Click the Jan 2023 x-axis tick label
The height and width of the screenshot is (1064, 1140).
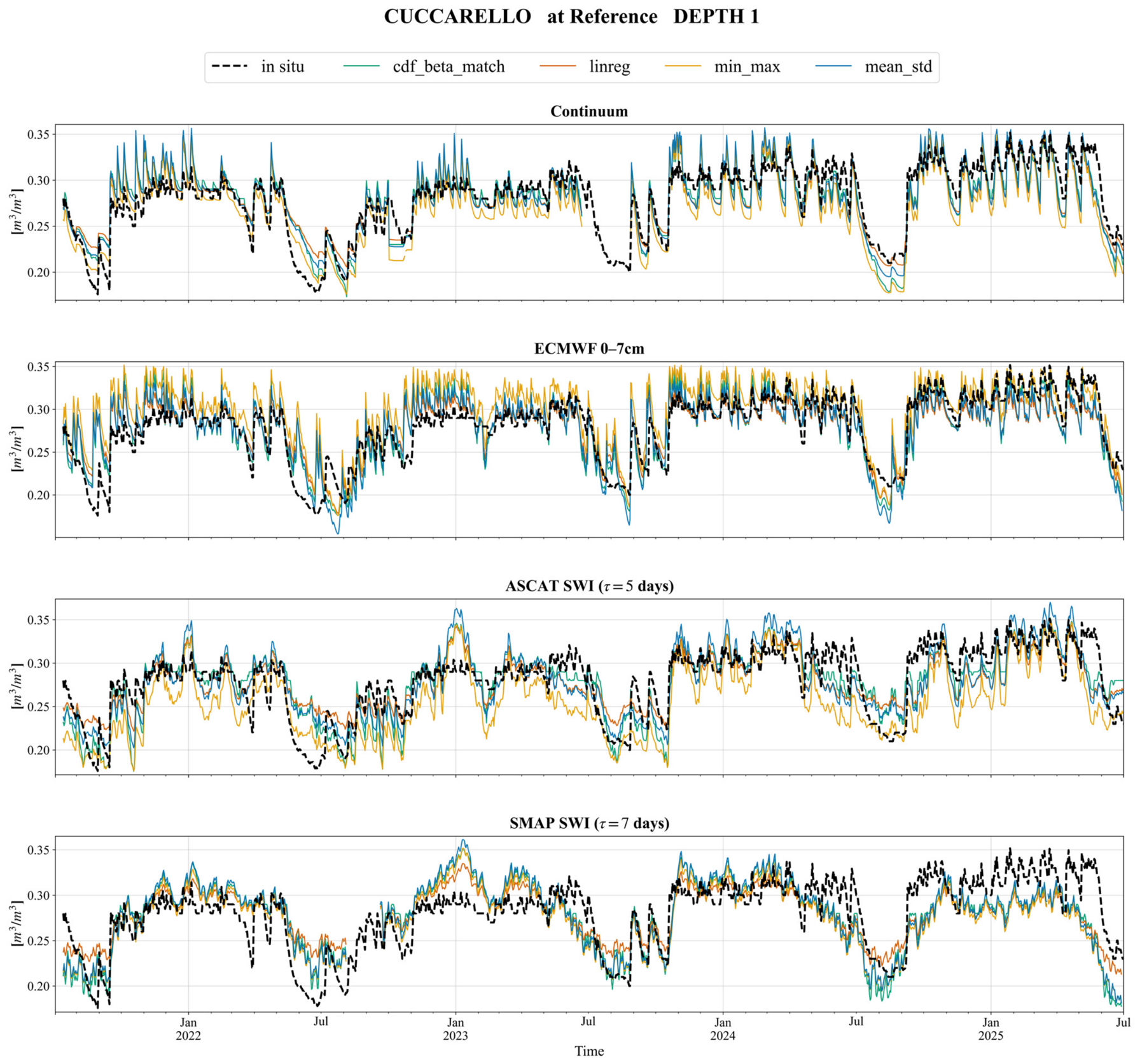point(455,1029)
